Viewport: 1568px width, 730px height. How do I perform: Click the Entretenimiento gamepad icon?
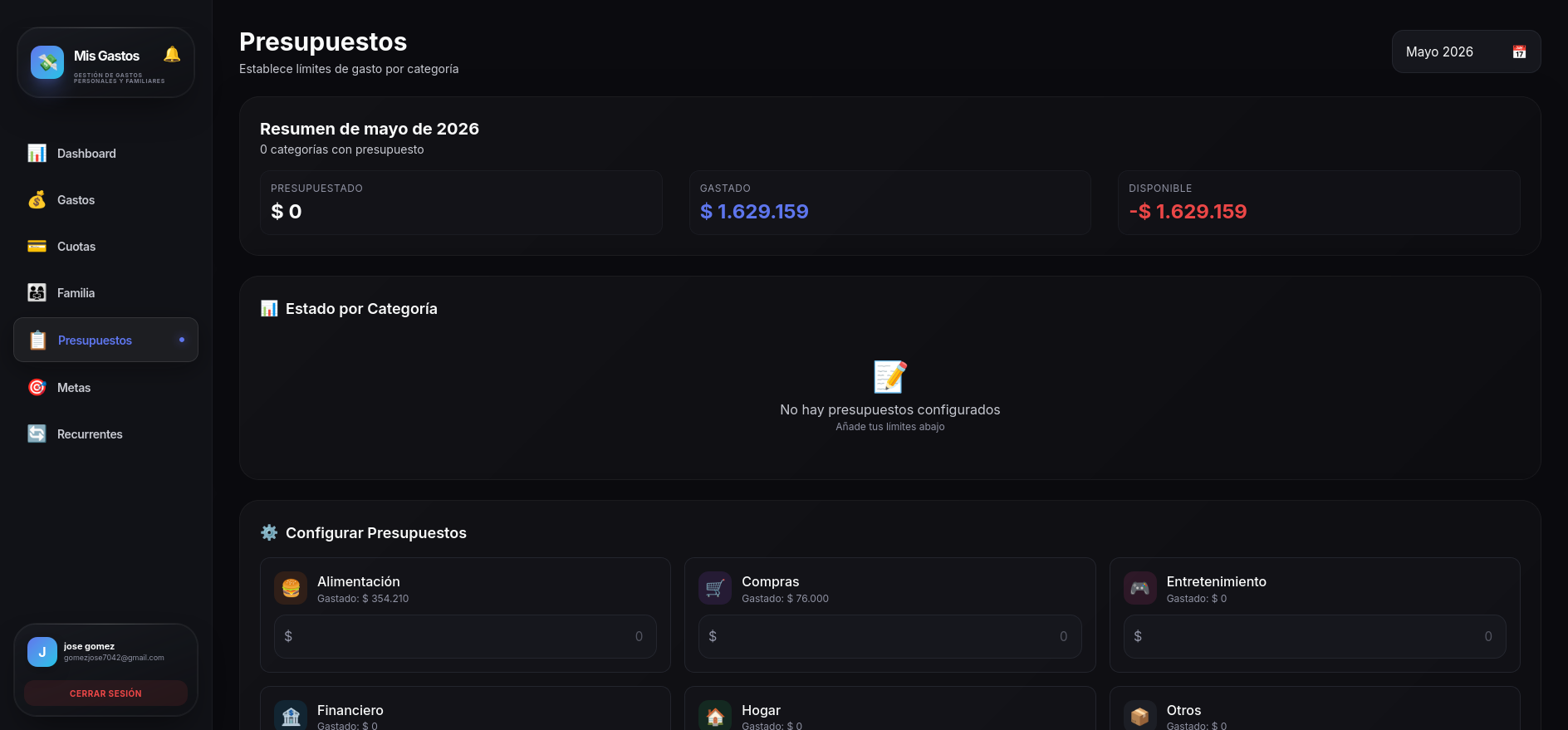coord(1140,589)
